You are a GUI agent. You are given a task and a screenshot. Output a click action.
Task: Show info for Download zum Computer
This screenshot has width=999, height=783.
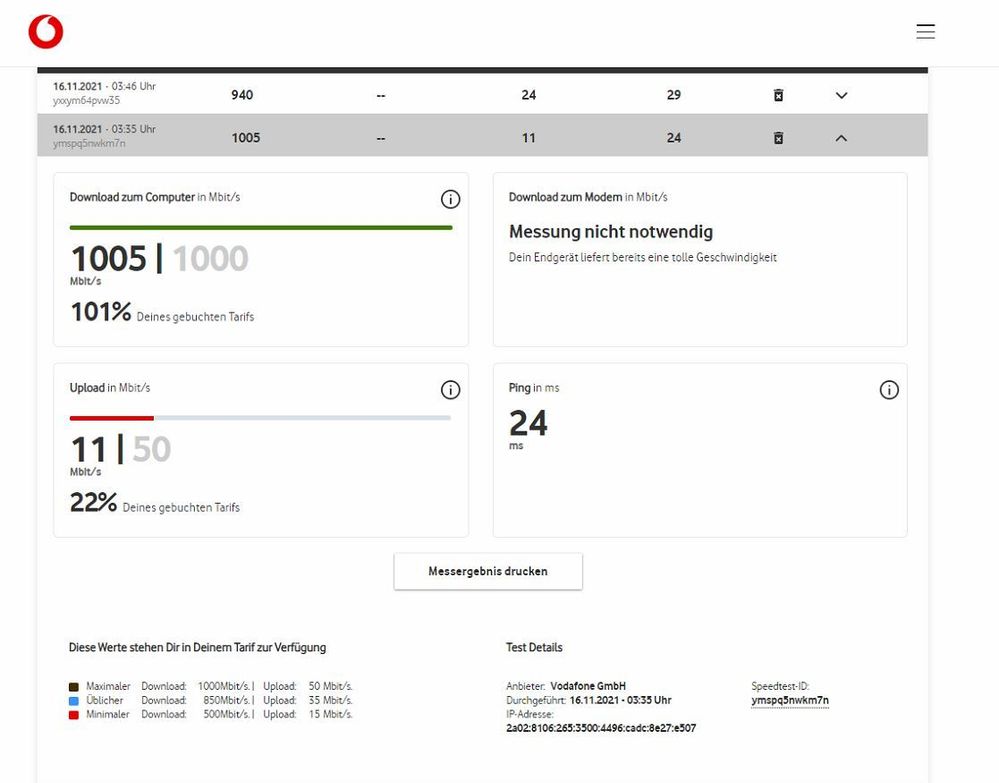click(x=450, y=199)
